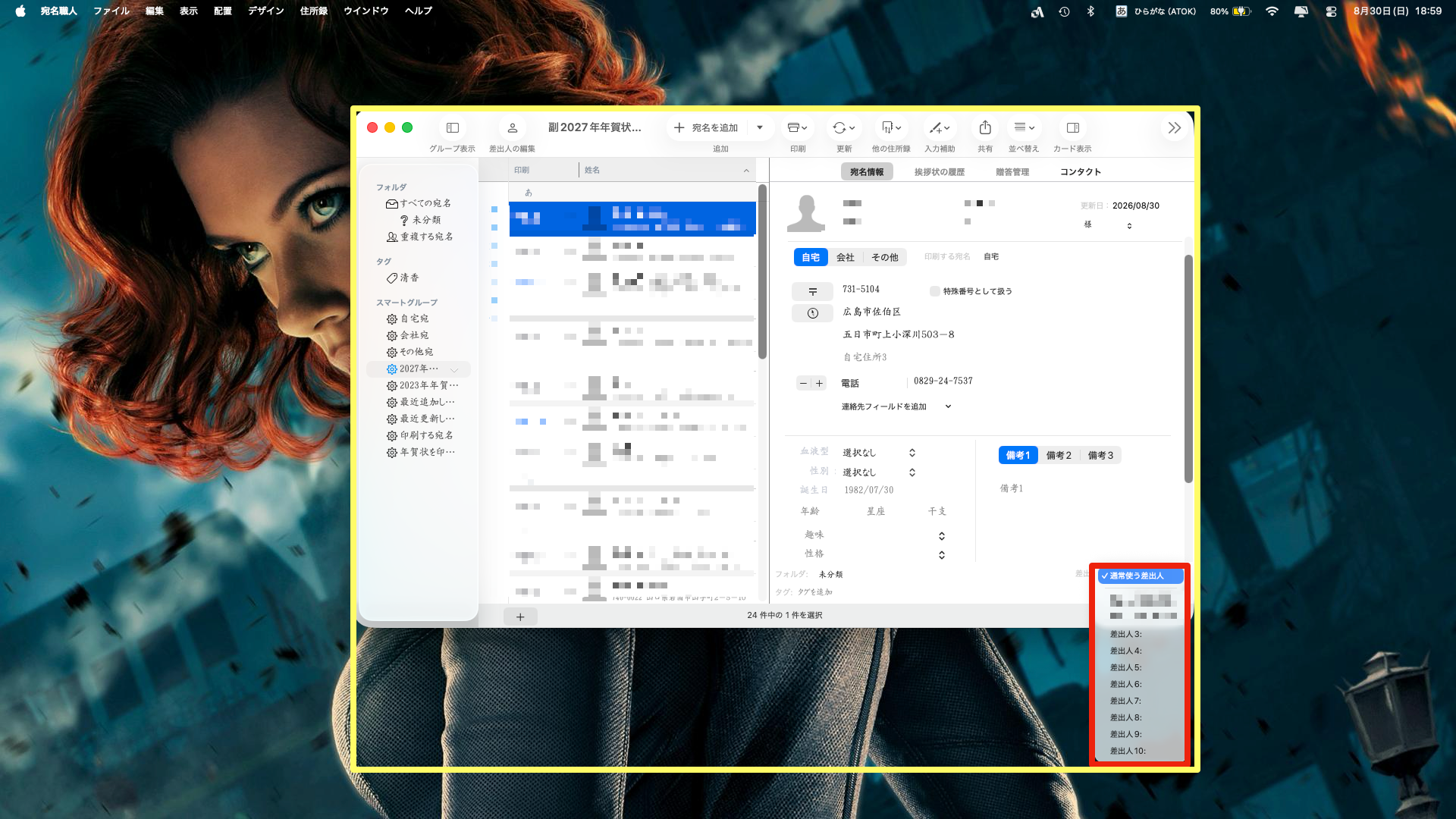Select 未分類 folder in sidebar
The height and width of the screenshot is (819, 1456).
point(420,220)
